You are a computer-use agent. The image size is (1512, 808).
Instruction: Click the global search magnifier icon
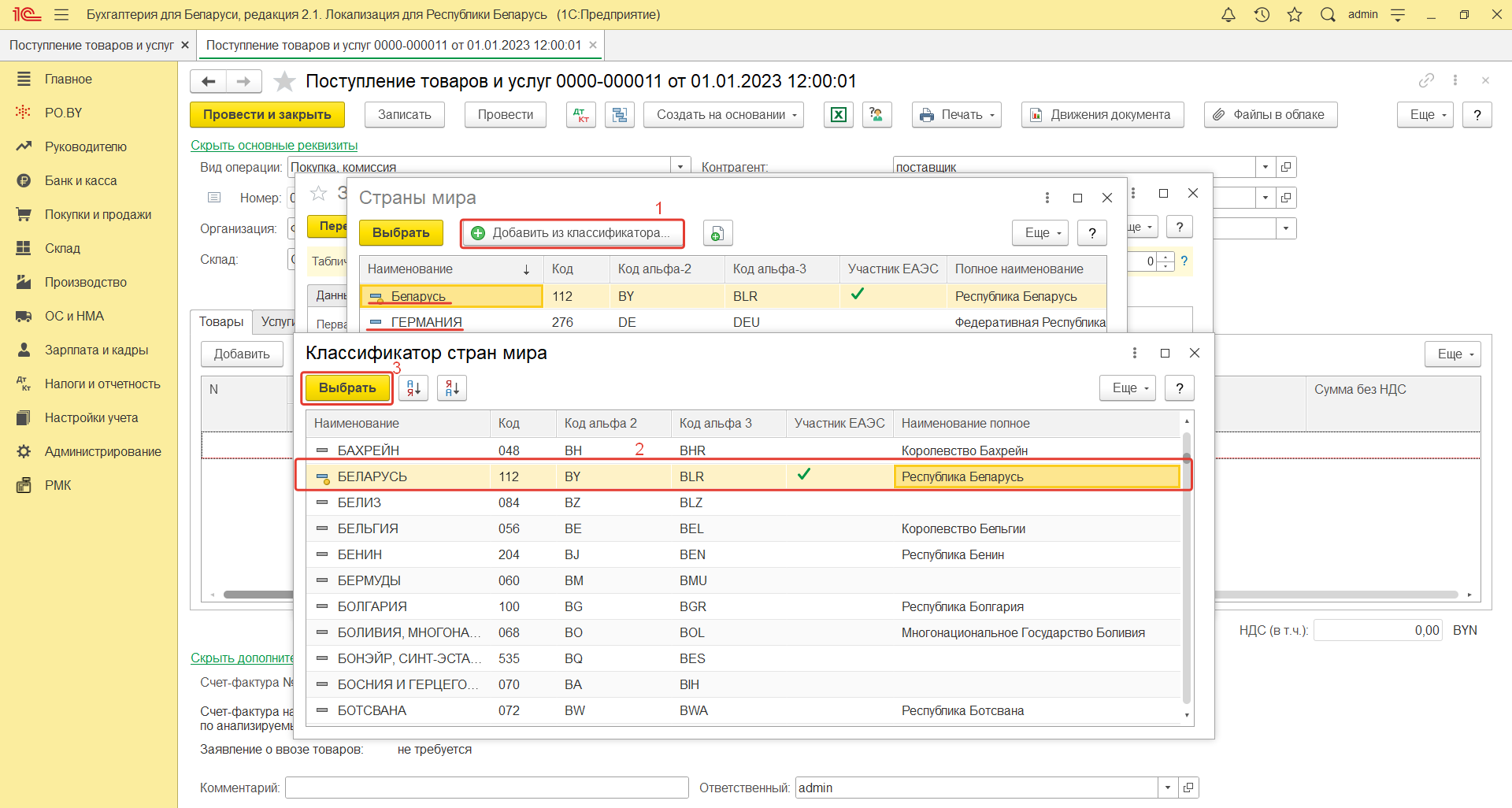pos(1328,15)
